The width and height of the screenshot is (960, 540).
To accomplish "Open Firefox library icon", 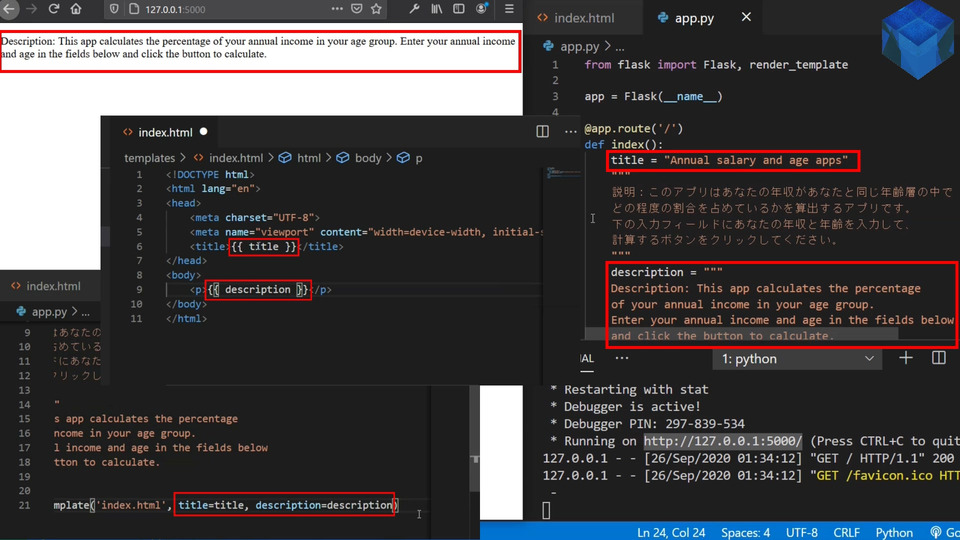I will click(437, 9).
